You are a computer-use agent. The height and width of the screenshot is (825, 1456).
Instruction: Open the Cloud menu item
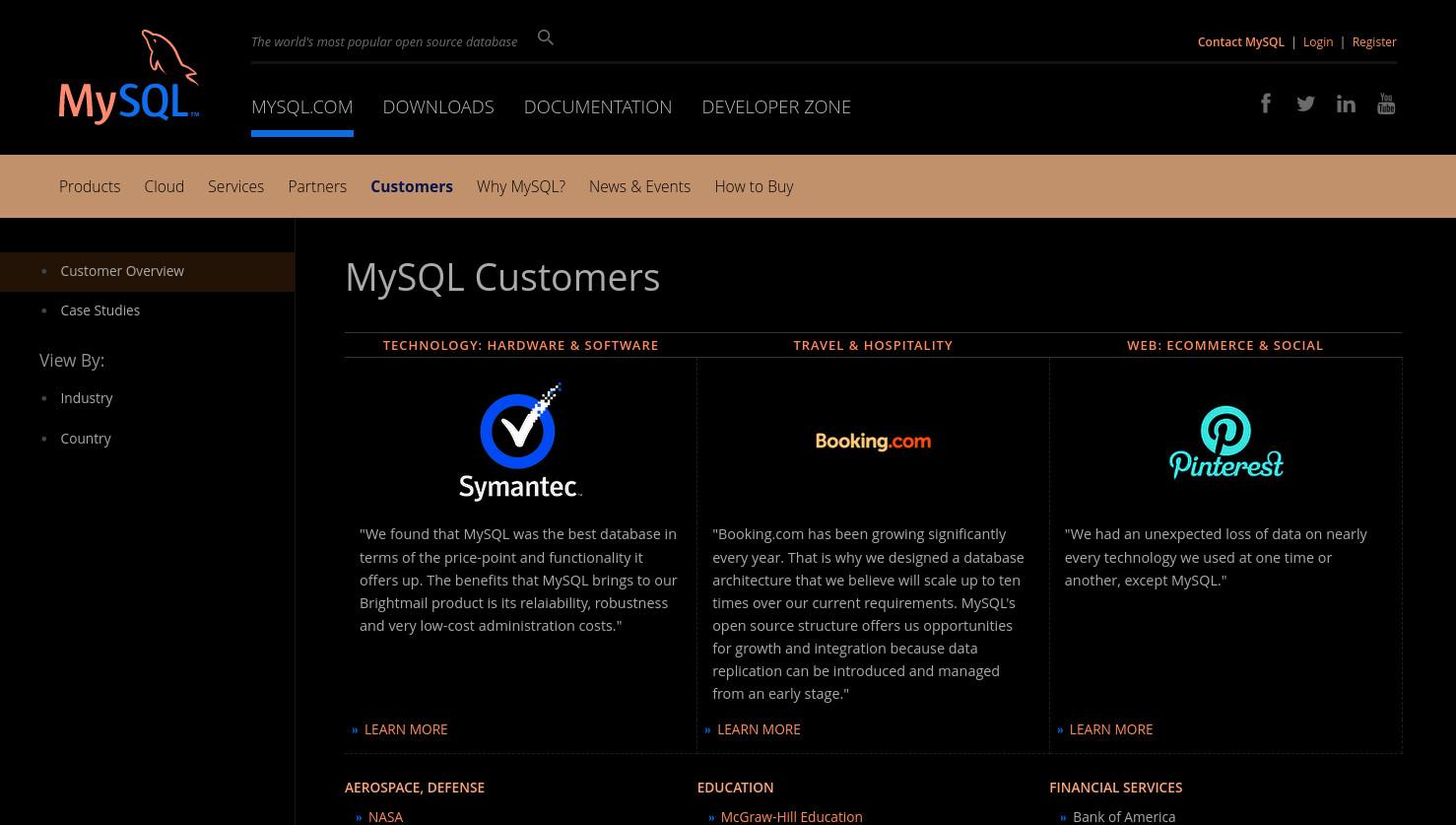tap(165, 186)
